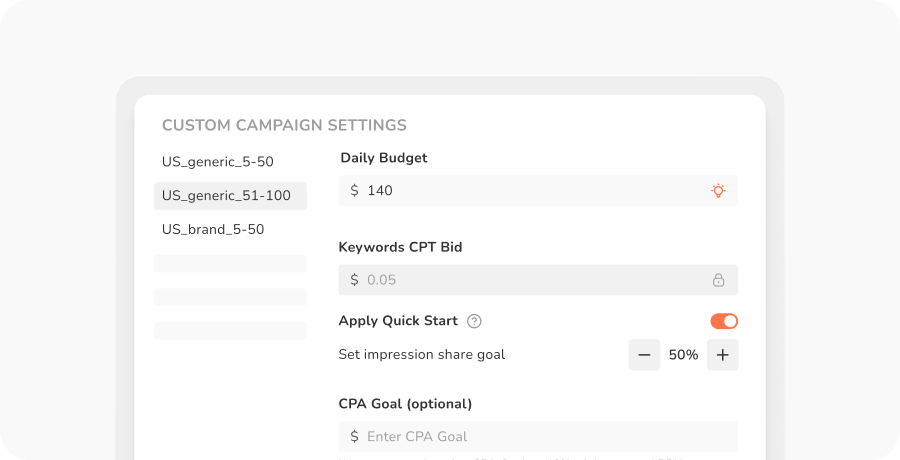Click the 50% impression share value
Image resolution: width=900 pixels, height=460 pixels.
click(683, 355)
